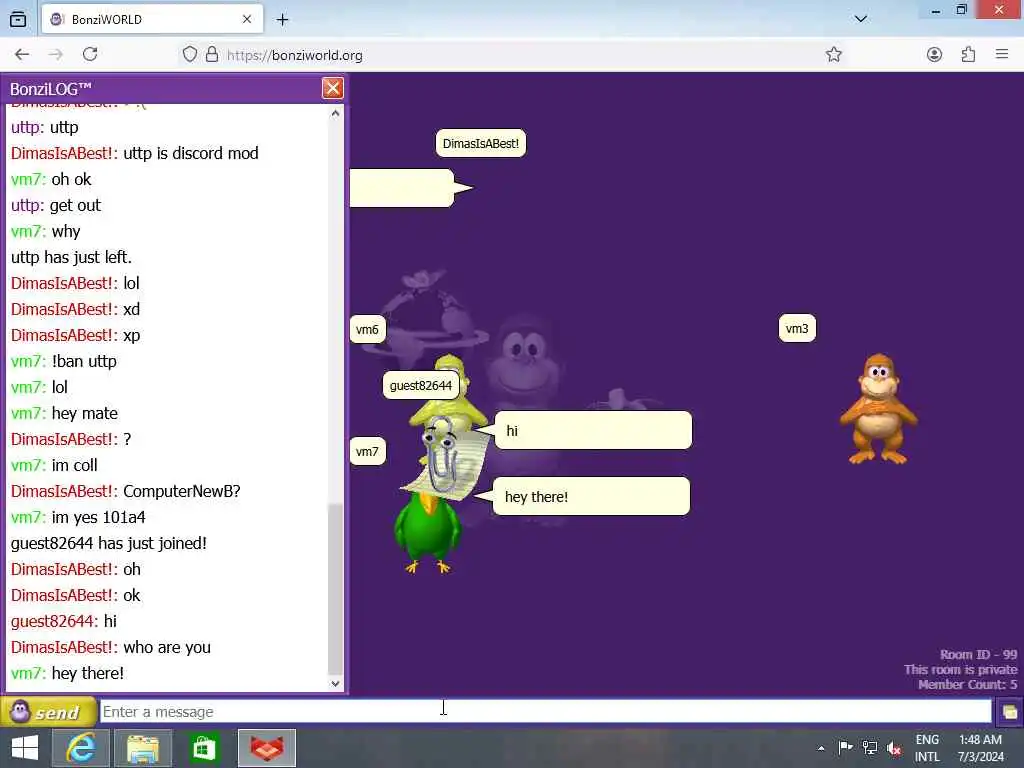The width and height of the screenshot is (1024, 768).
Task: Reload the BonziWORLD page
Action: click(x=90, y=55)
